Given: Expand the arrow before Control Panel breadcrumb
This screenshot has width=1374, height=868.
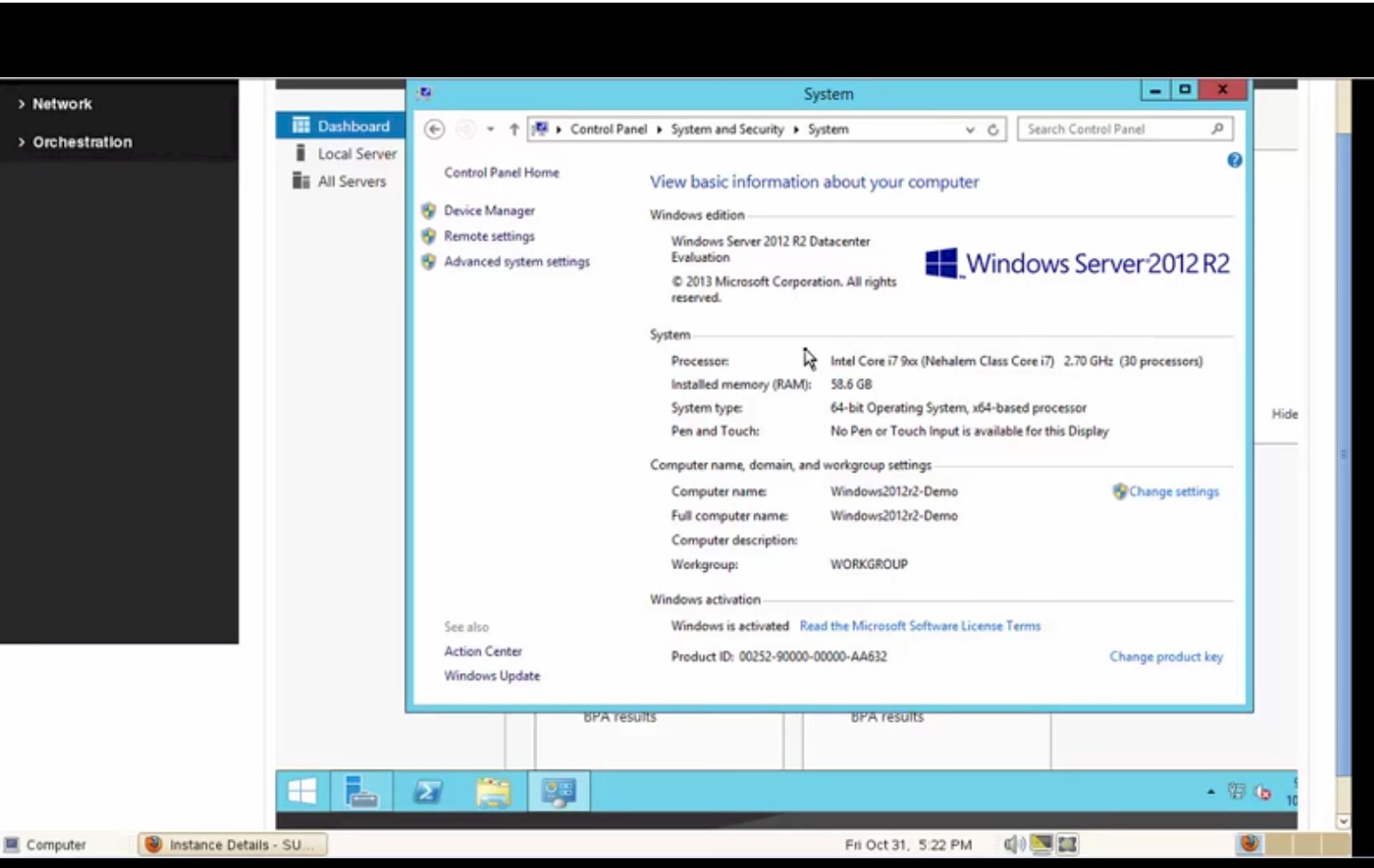Looking at the screenshot, I should (559, 129).
